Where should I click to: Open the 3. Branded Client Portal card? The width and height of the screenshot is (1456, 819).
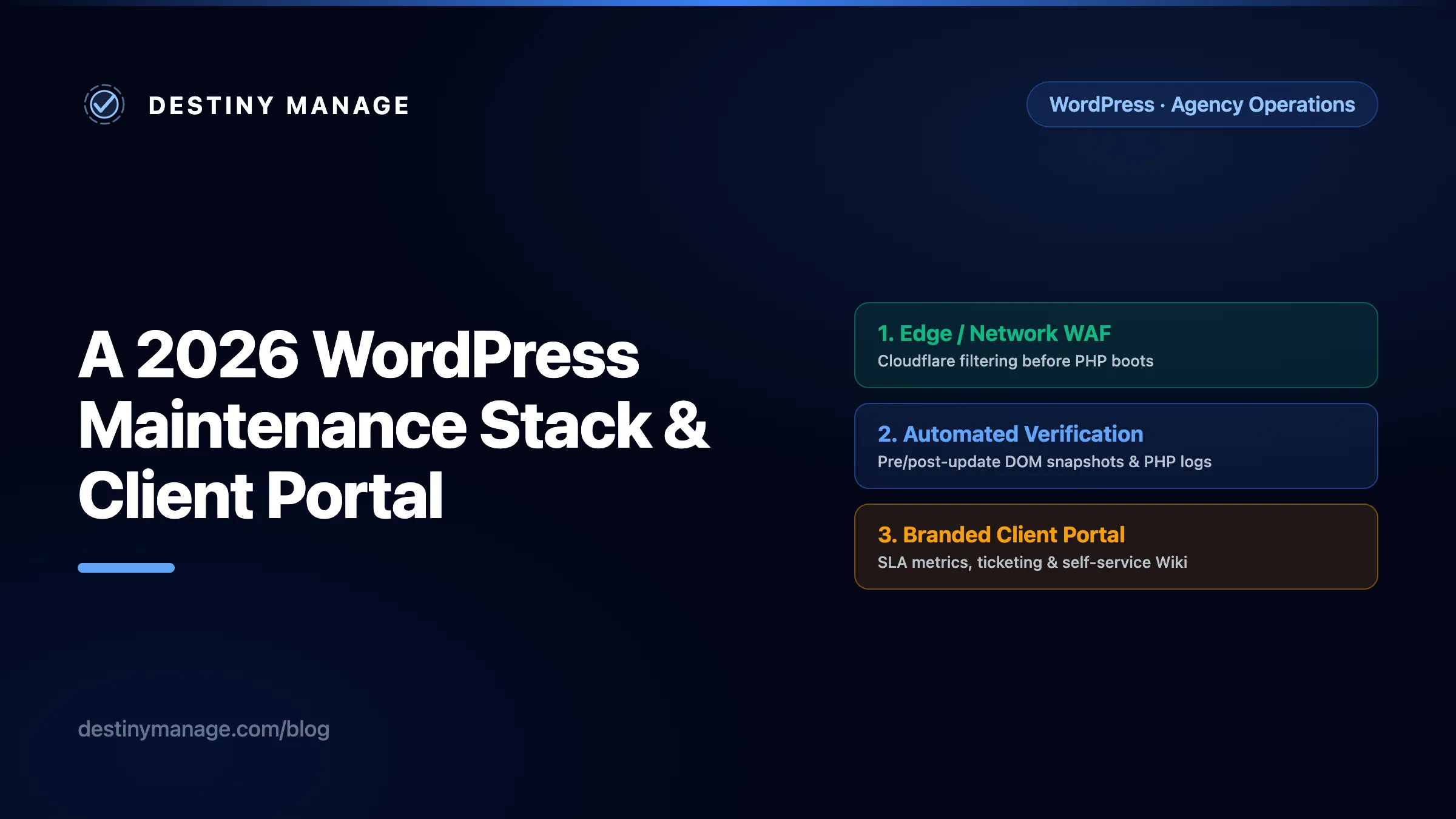(1116, 547)
